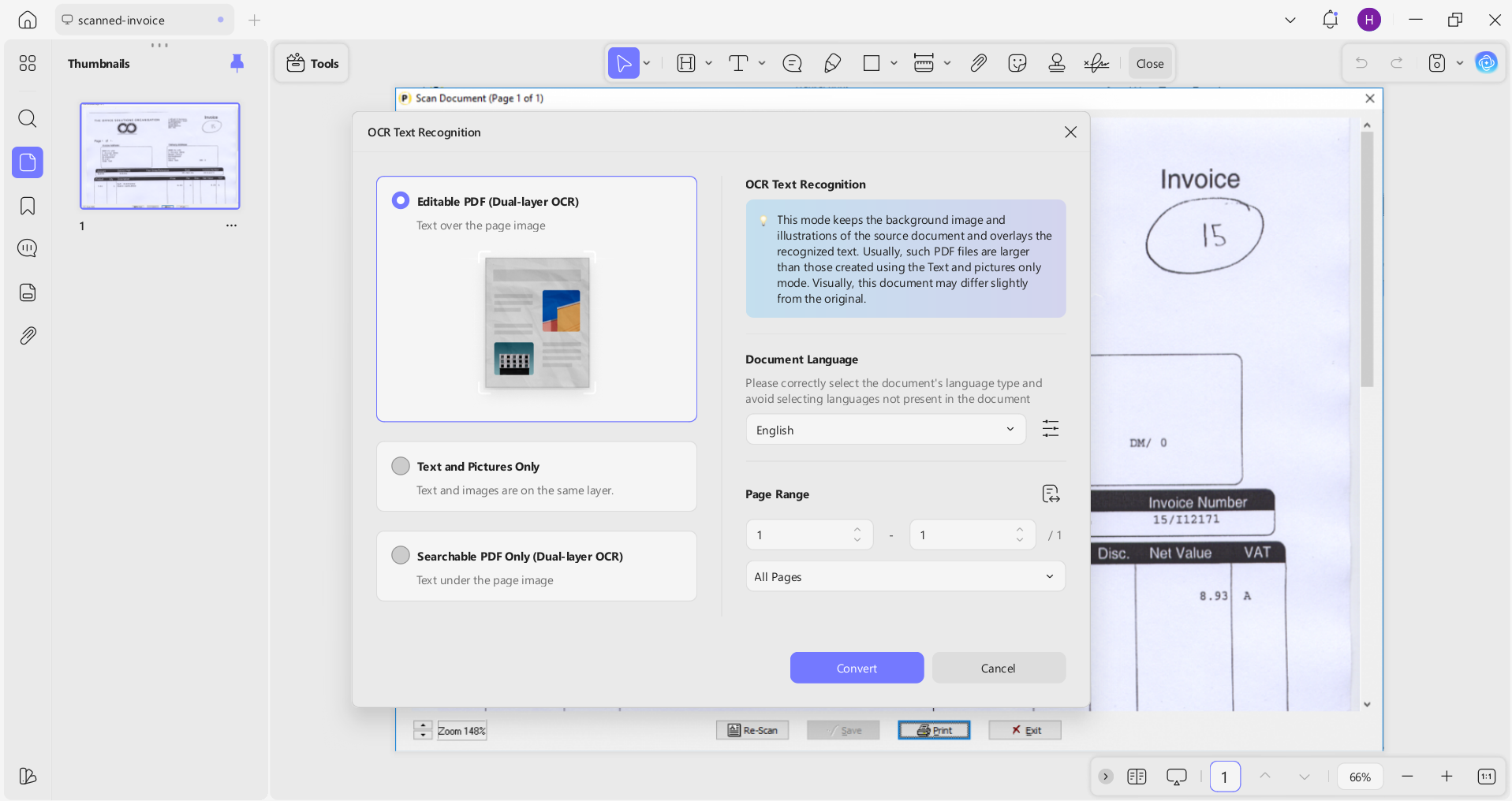Open the comments sidebar panel
1512x801 pixels.
(x=28, y=248)
